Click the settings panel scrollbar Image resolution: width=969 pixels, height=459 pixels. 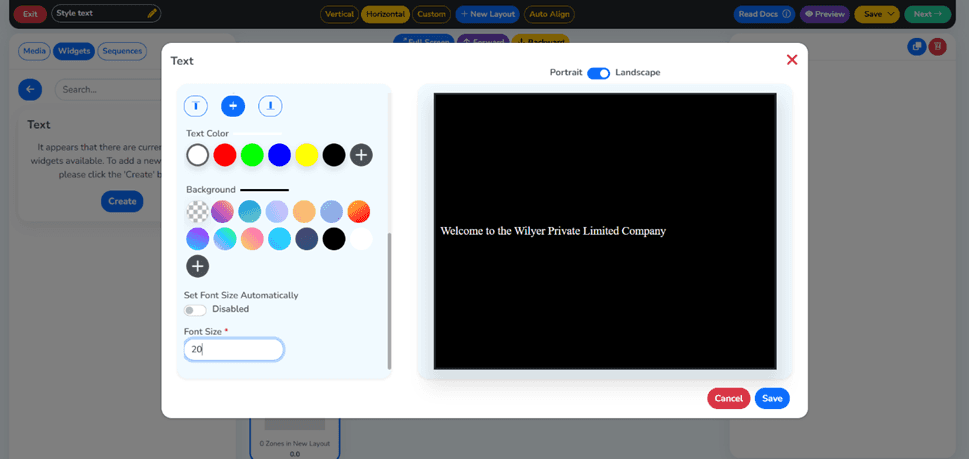click(x=389, y=301)
